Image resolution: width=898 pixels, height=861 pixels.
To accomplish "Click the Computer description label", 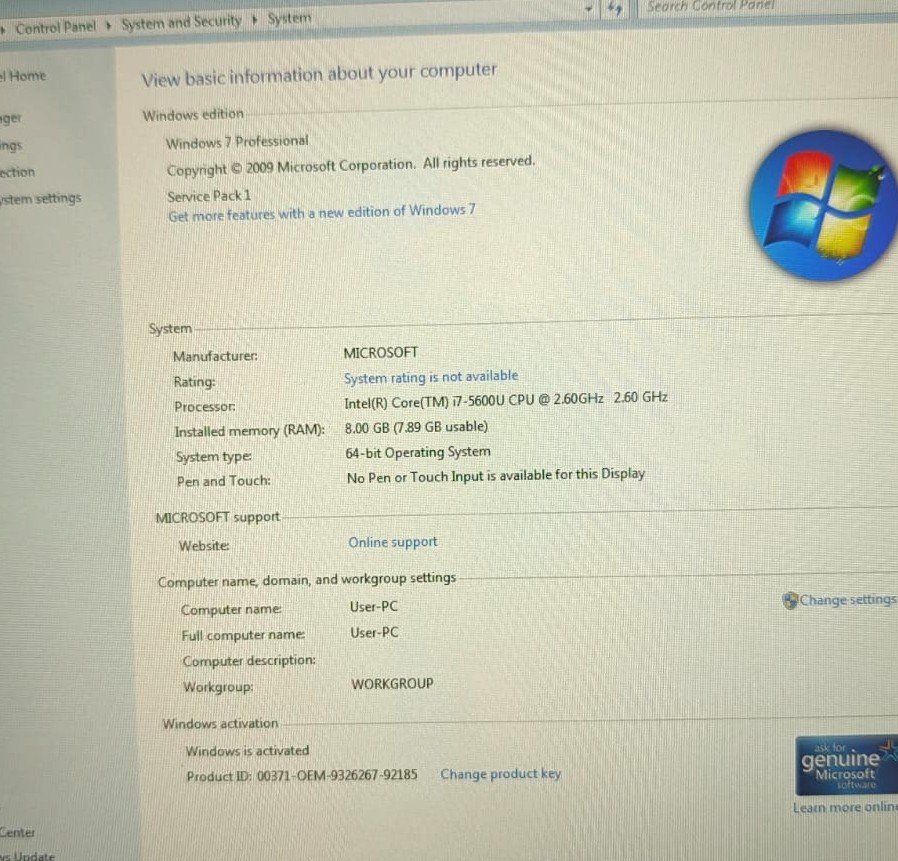I will [249, 661].
